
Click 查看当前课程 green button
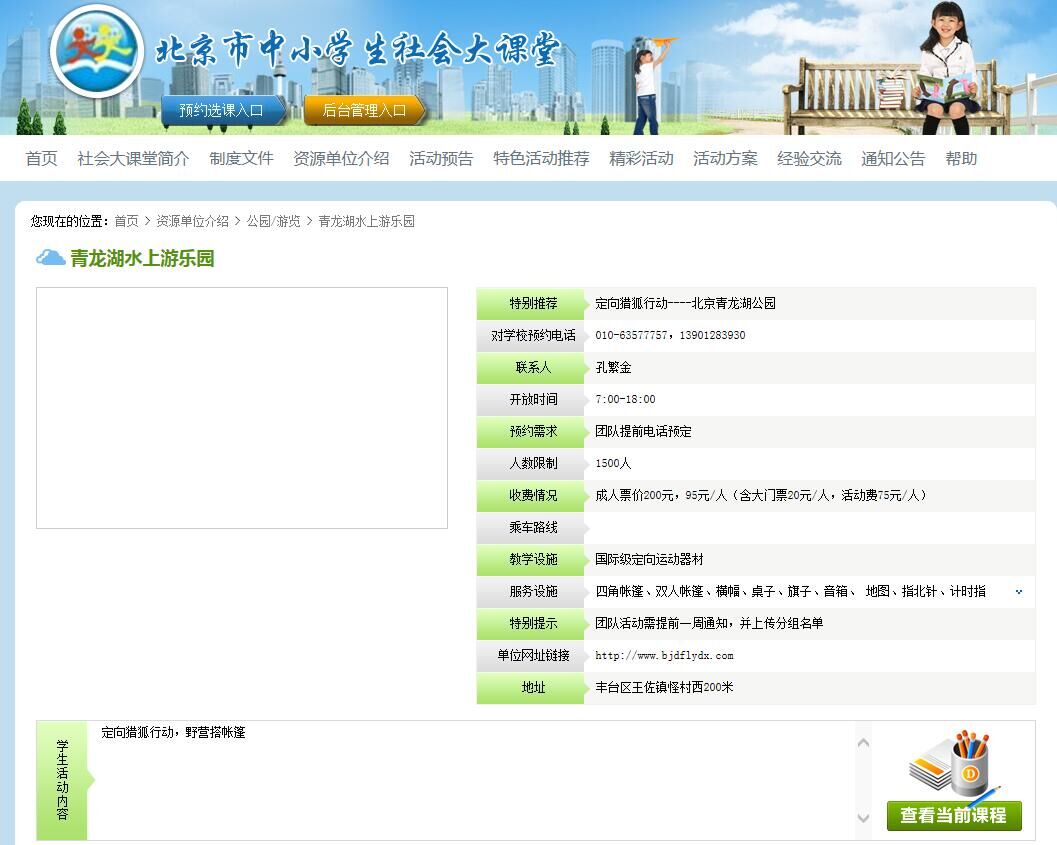(x=953, y=815)
